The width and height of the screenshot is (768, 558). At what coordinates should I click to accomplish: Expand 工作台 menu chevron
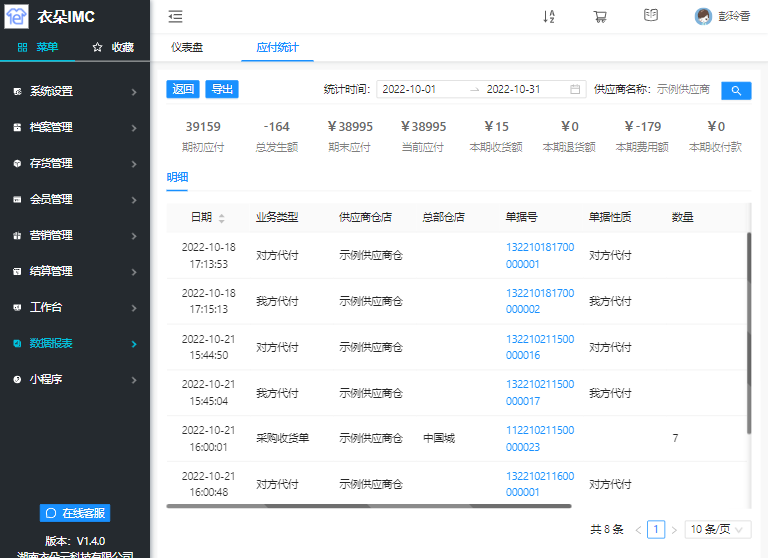(x=134, y=308)
